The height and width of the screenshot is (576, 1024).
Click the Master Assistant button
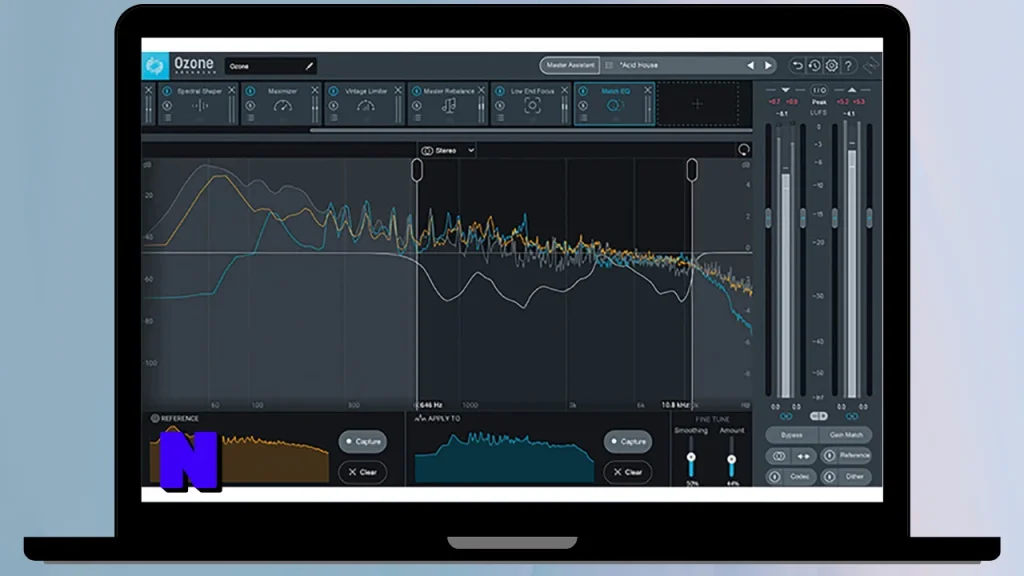point(569,65)
